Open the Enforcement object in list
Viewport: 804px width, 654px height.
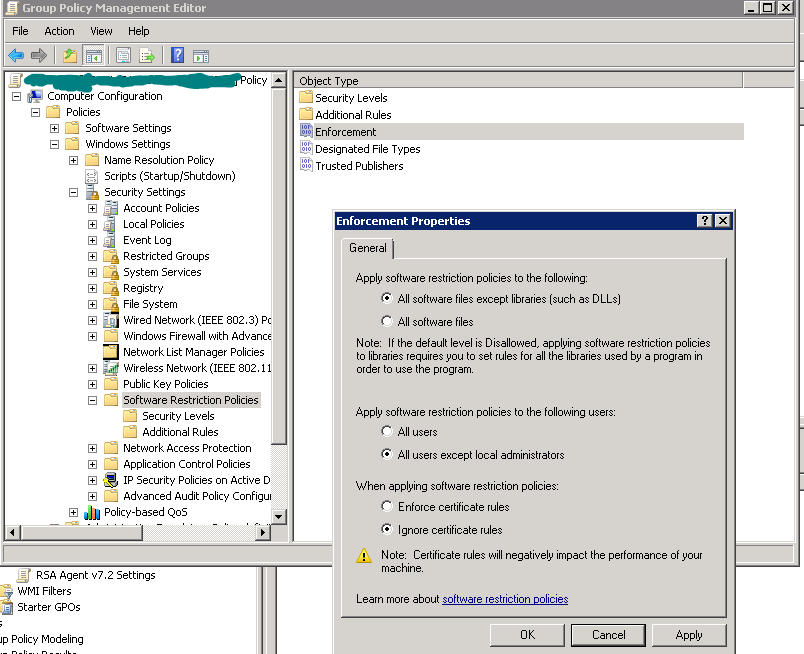click(345, 132)
